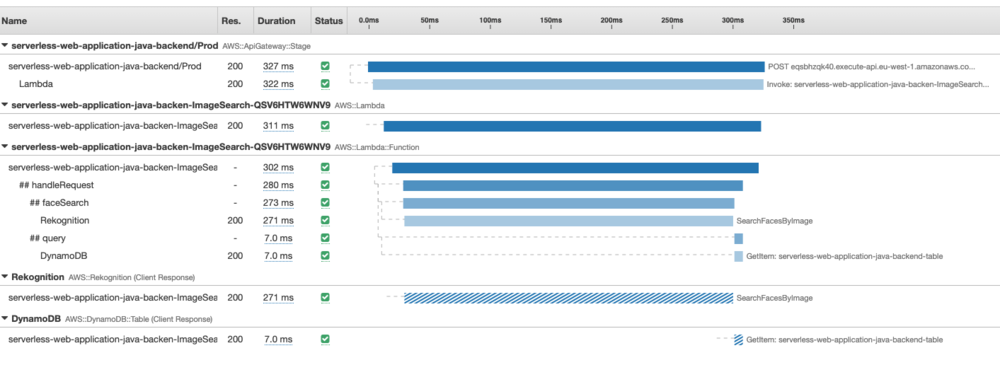Screen dimensions: 1000x365
Task: Click the green status check for the 327 ms row
Action: click(325, 66)
